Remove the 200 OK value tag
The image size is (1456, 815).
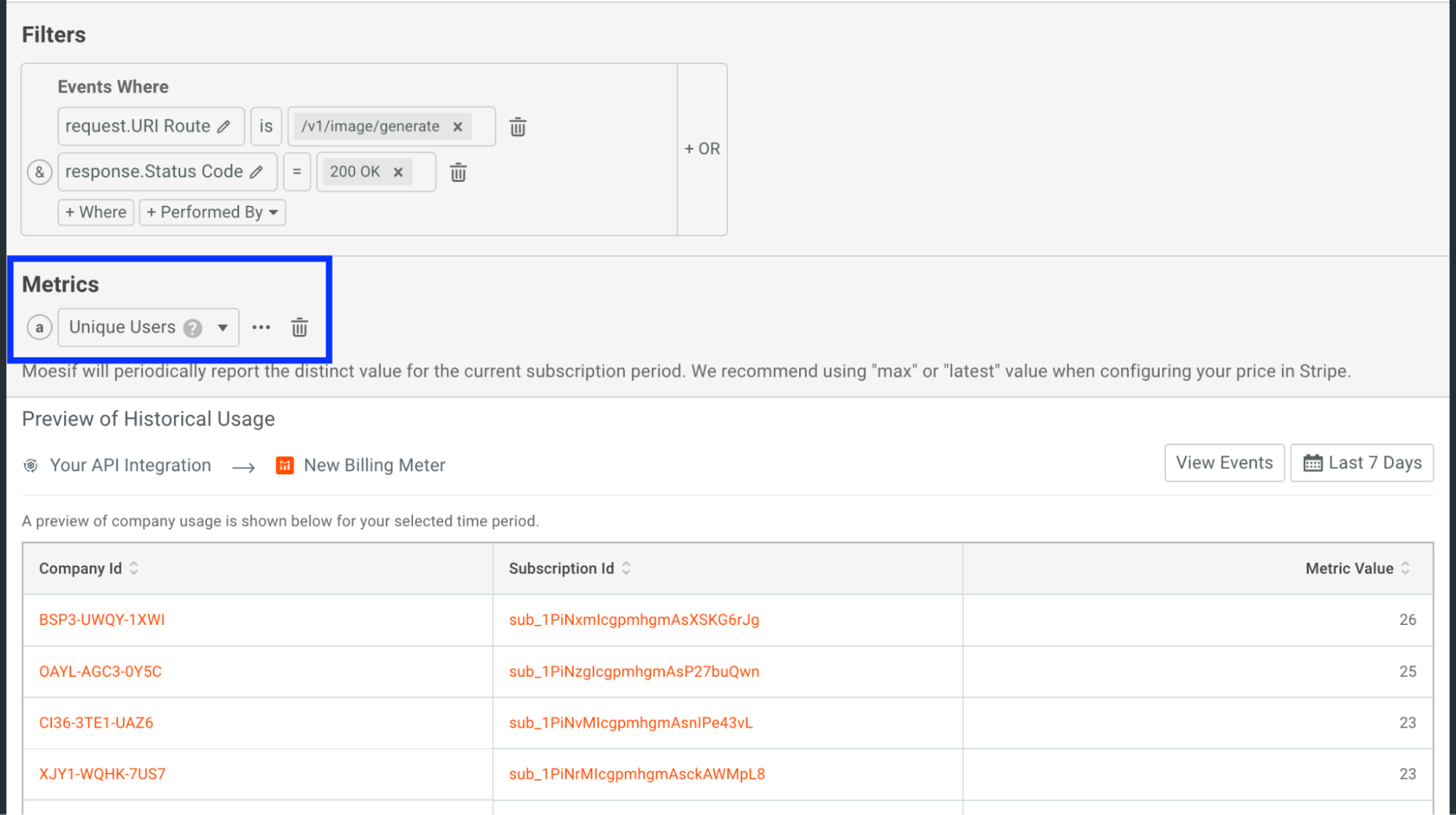tap(398, 172)
